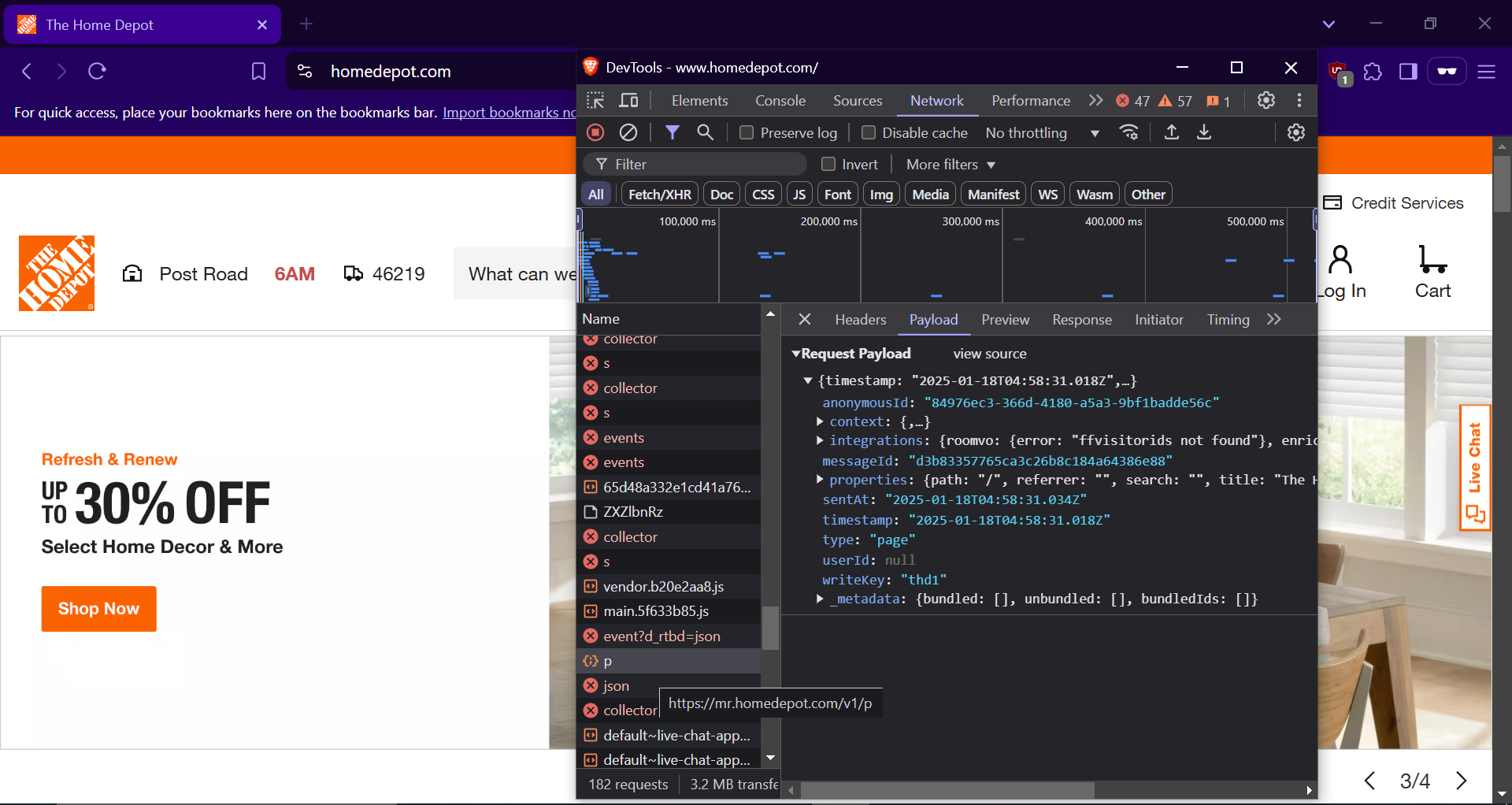Click the Home Depot logo
This screenshot has width=1512, height=805.
pos(57,273)
